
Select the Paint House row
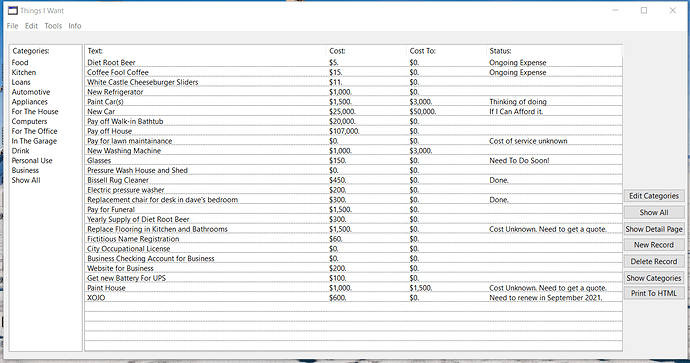click(x=353, y=288)
